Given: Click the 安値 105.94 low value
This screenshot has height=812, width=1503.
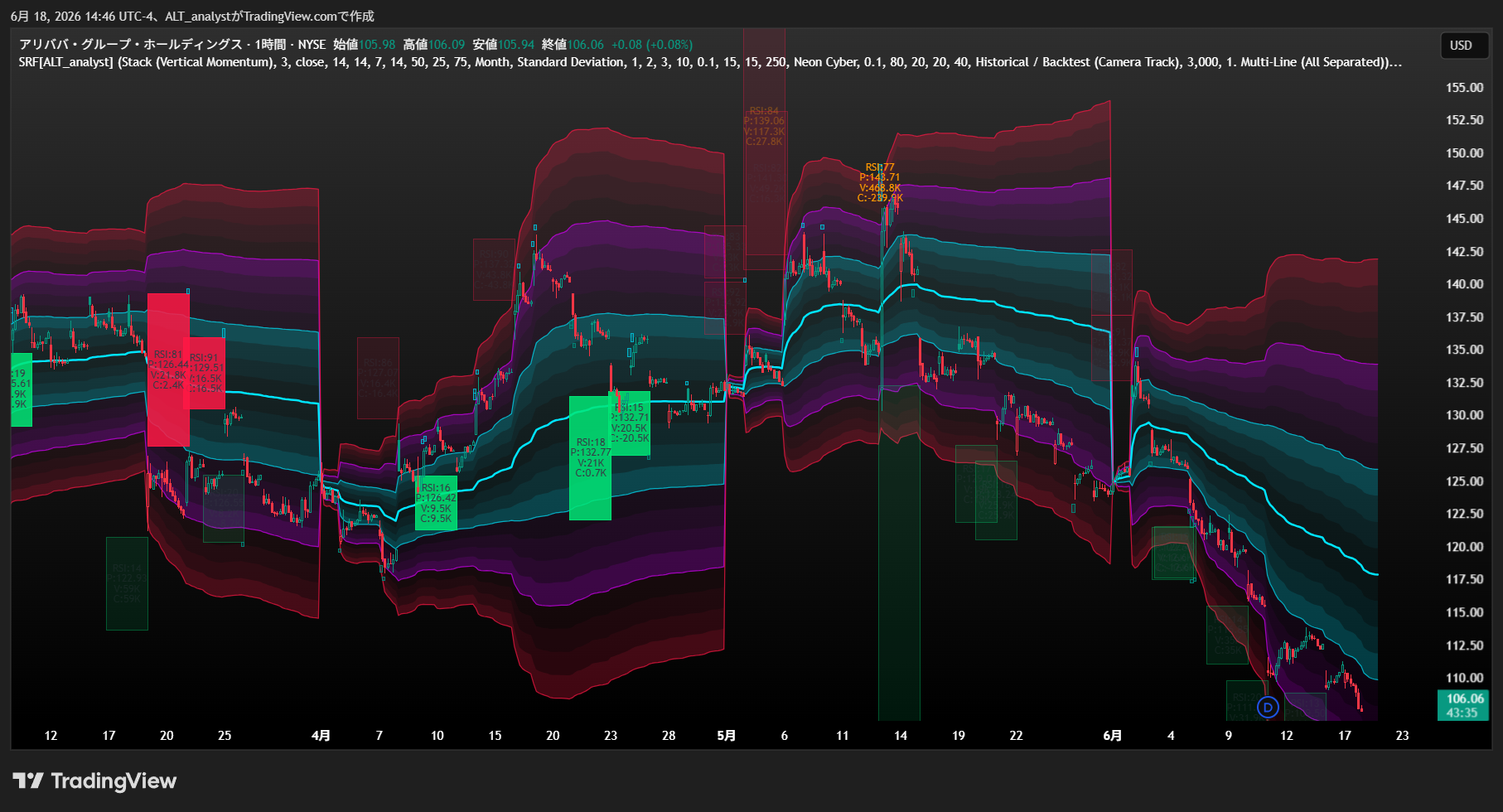Looking at the screenshot, I should coord(504,45).
